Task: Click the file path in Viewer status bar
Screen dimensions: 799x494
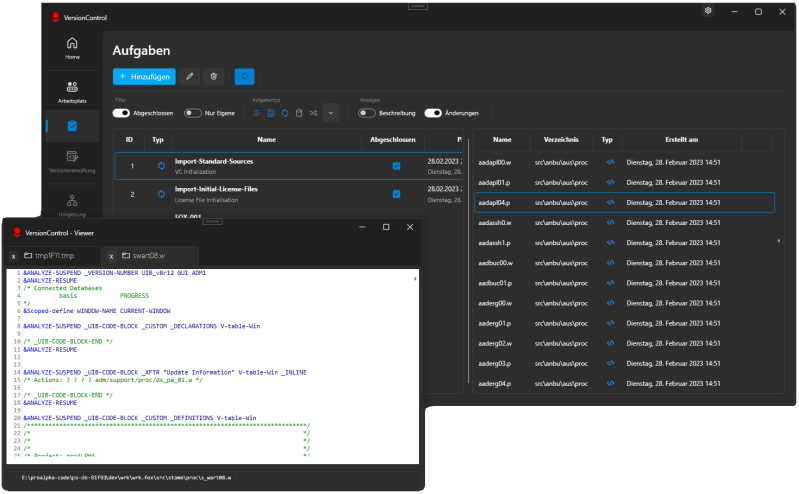Action: [126, 478]
